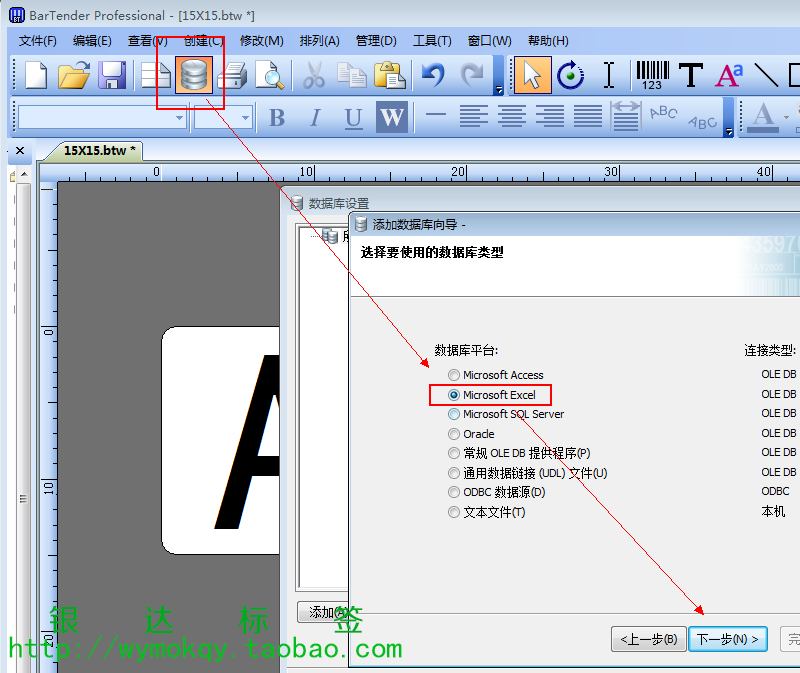
Task: Click the New document icon
Action: pyautogui.click(x=36, y=76)
